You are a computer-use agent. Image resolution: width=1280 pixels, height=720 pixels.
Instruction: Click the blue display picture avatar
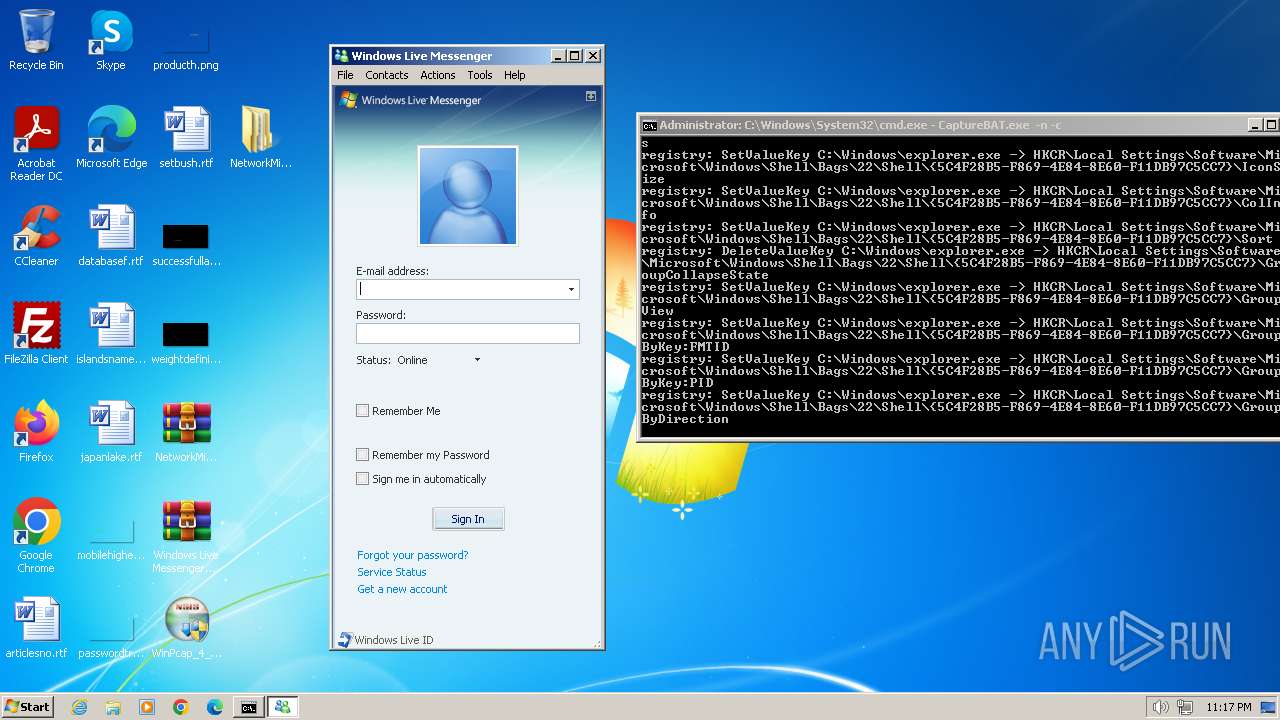coord(467,195)
